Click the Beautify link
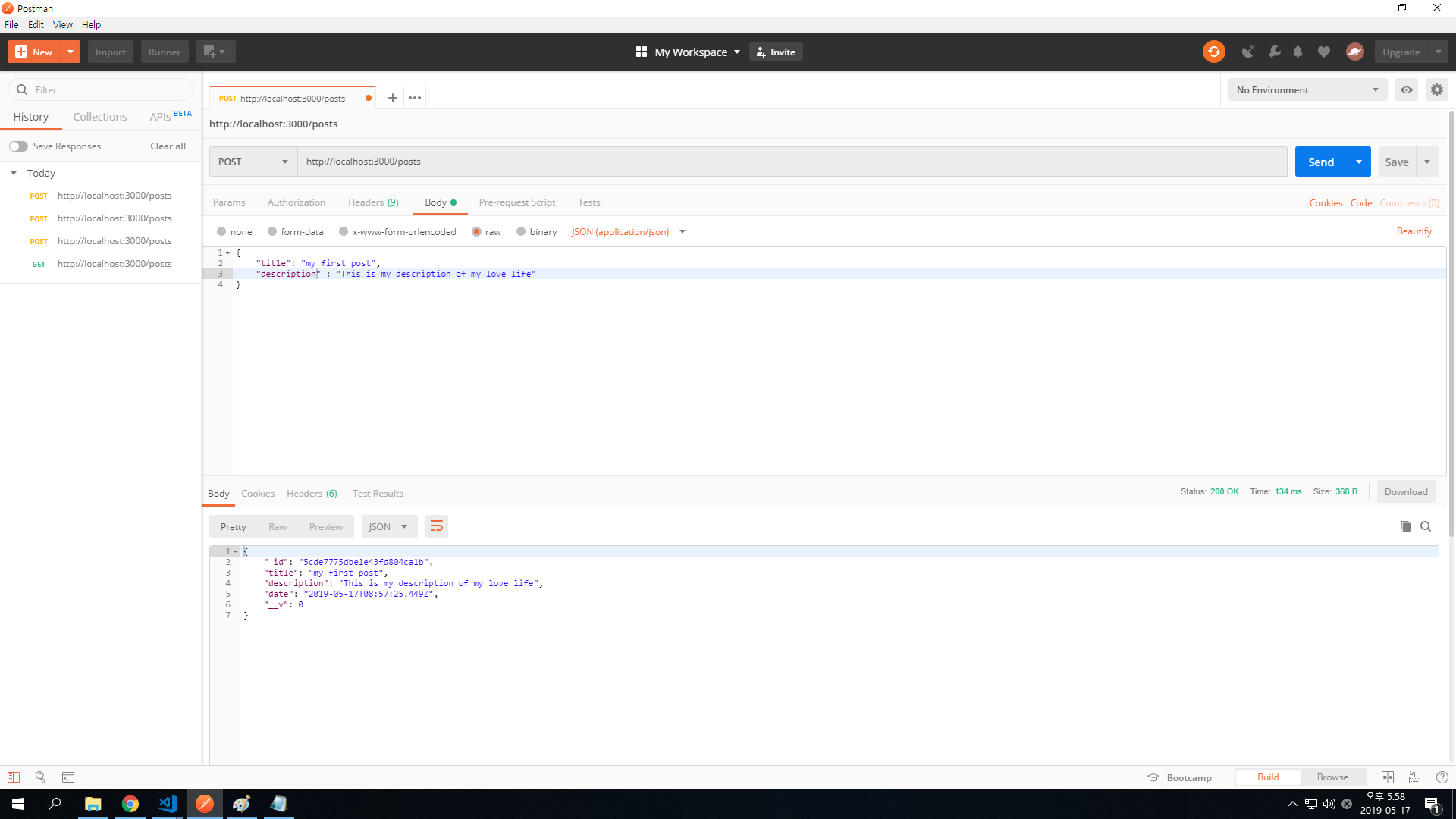The image size is (1456, 819). pos(1414,231)
